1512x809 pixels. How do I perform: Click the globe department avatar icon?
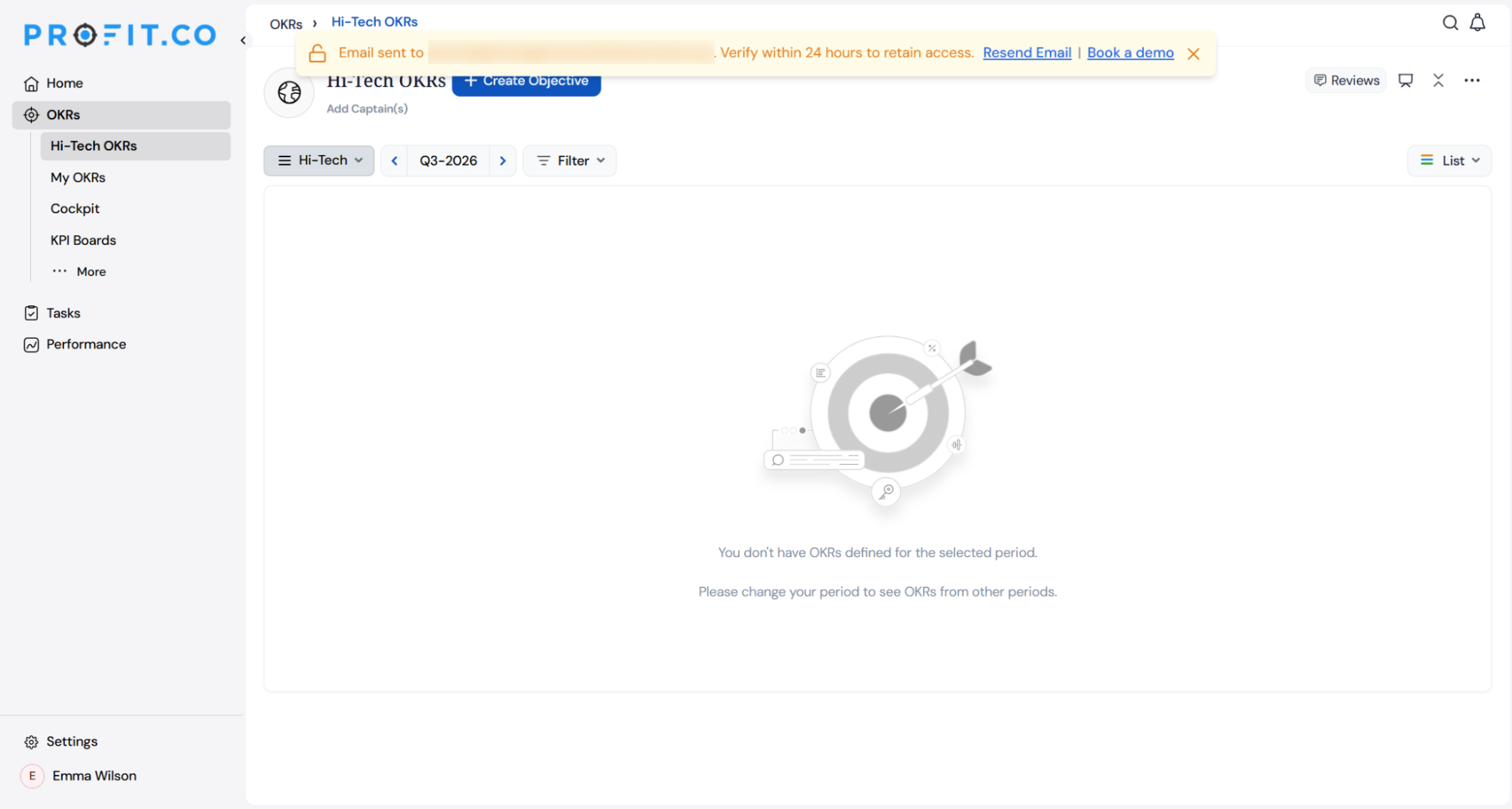[x=289, y=92]
